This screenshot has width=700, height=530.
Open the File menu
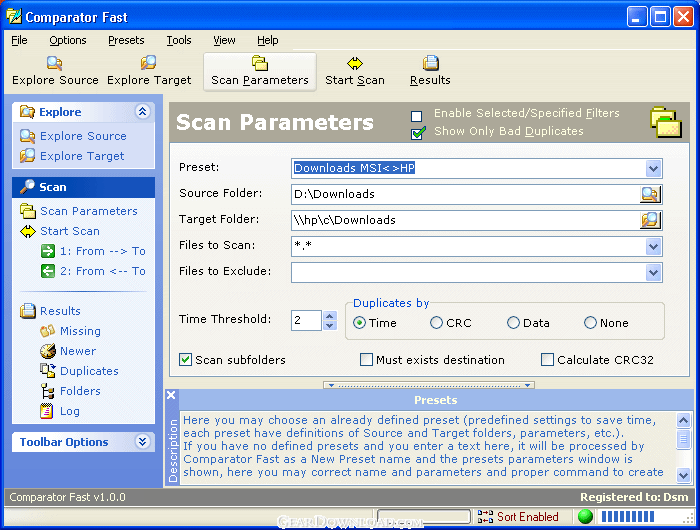click(x=19, y=40)
